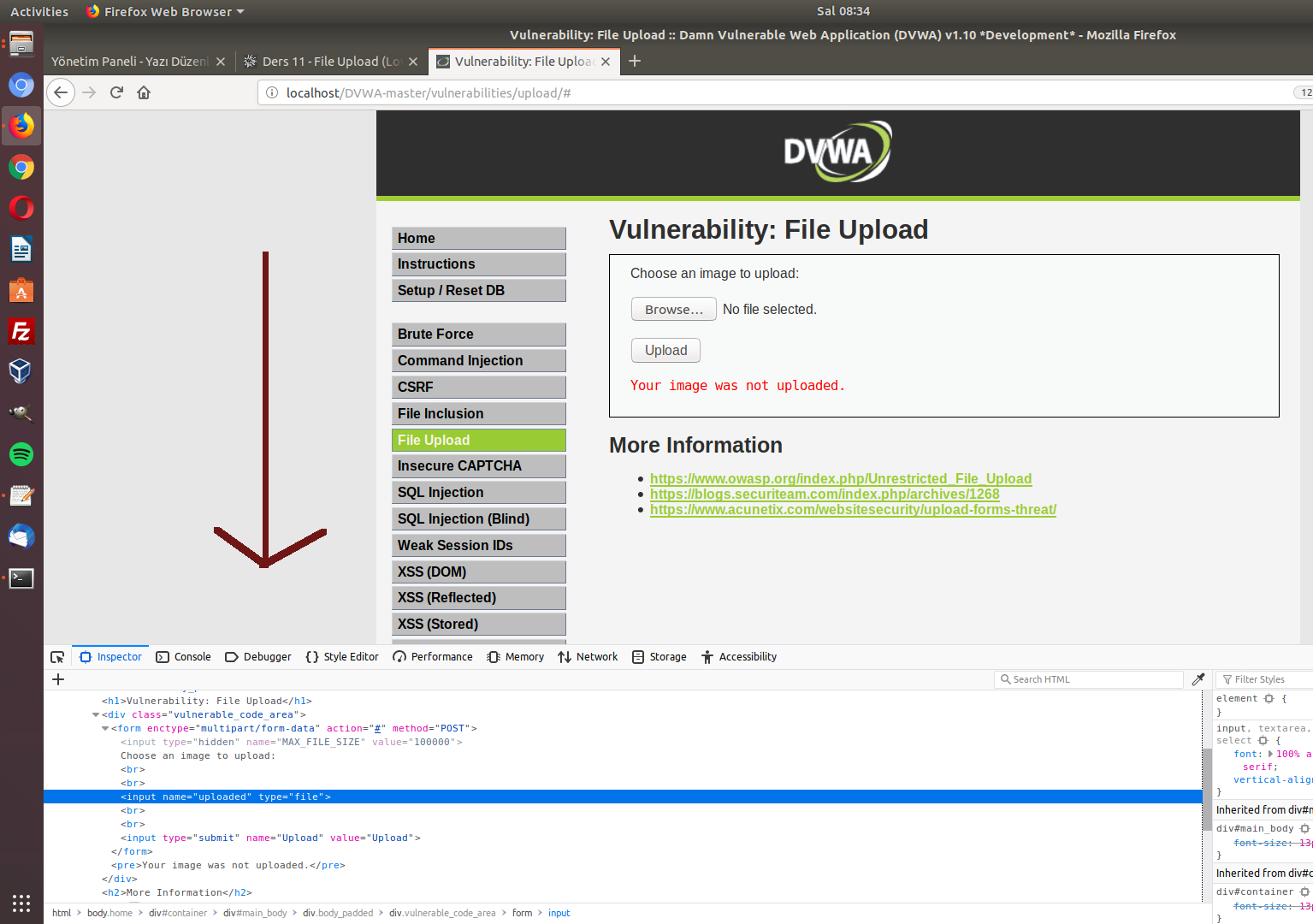Screen dimensions: 1313x924
Task: Collapse the form element node
Action: (x=105, y=729)
